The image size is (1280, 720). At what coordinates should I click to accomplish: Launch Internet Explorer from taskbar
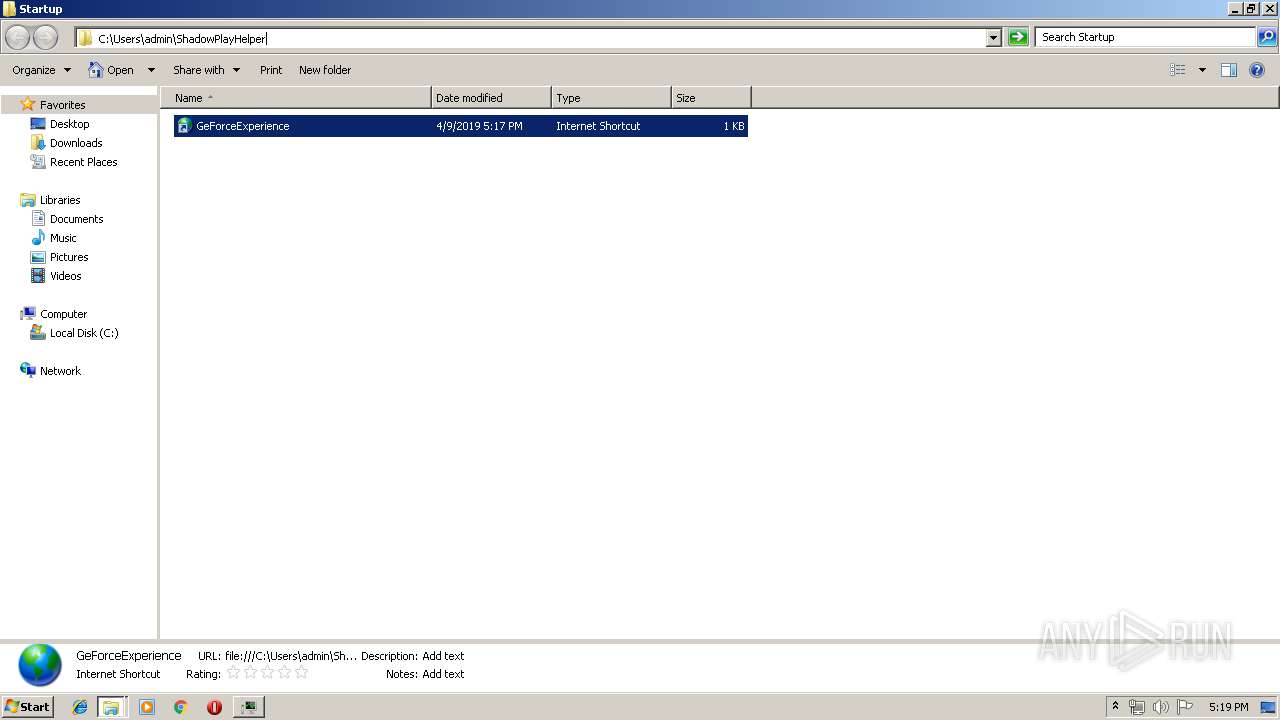[80, 707]
